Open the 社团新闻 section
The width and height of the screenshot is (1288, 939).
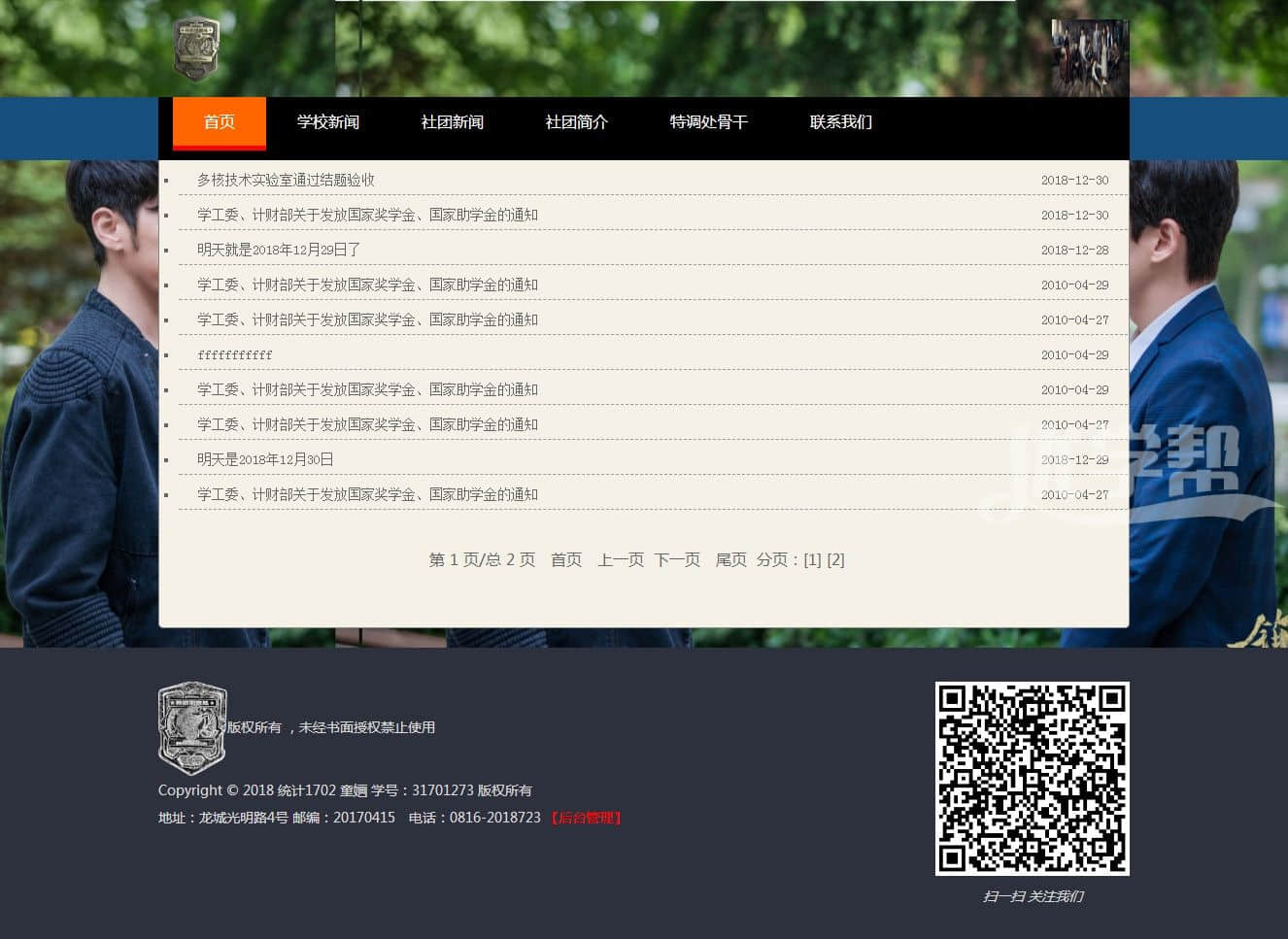tap(452, 122)
